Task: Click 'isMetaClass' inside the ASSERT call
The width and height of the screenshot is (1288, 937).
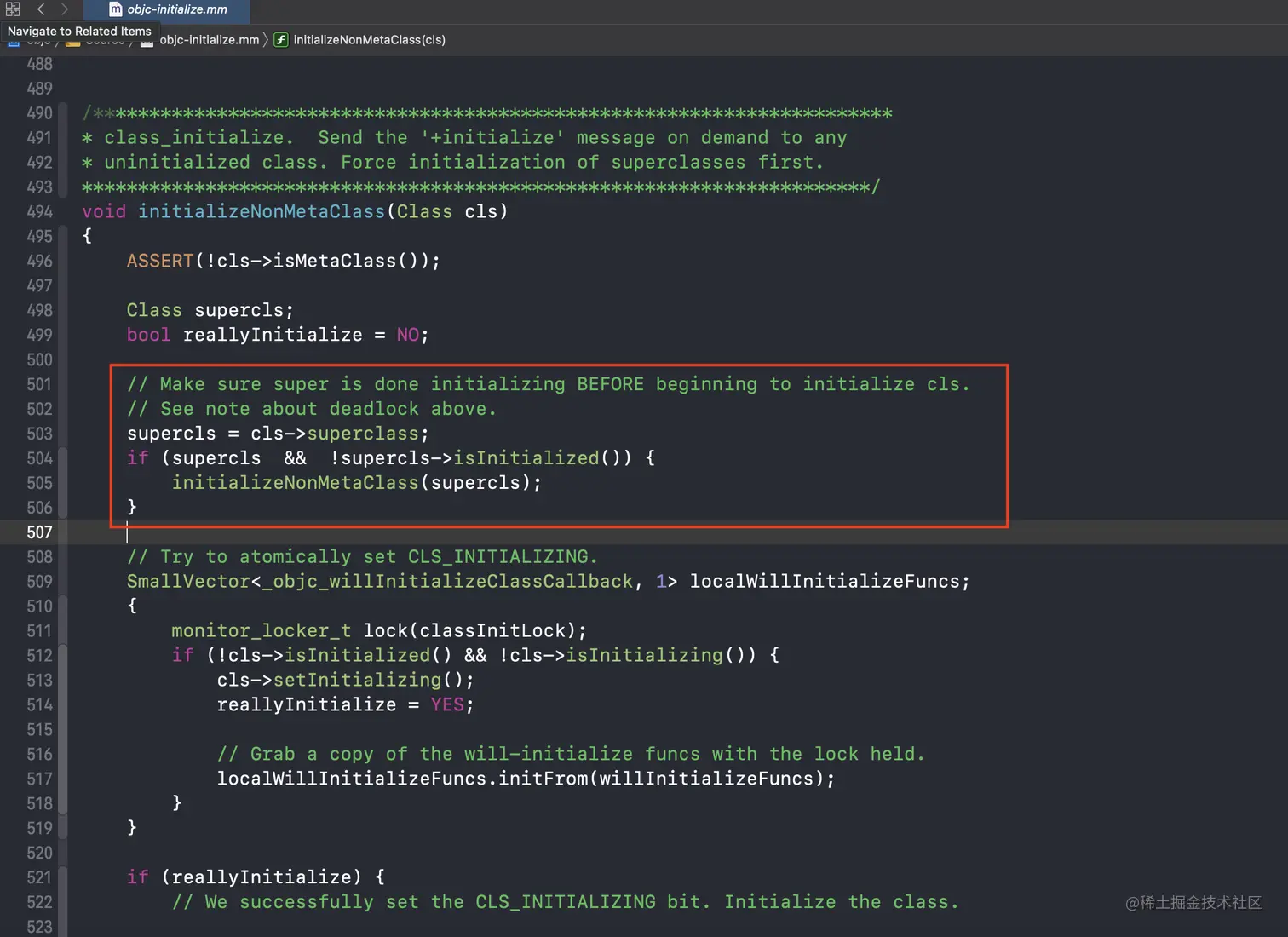Action: [335, 261]
